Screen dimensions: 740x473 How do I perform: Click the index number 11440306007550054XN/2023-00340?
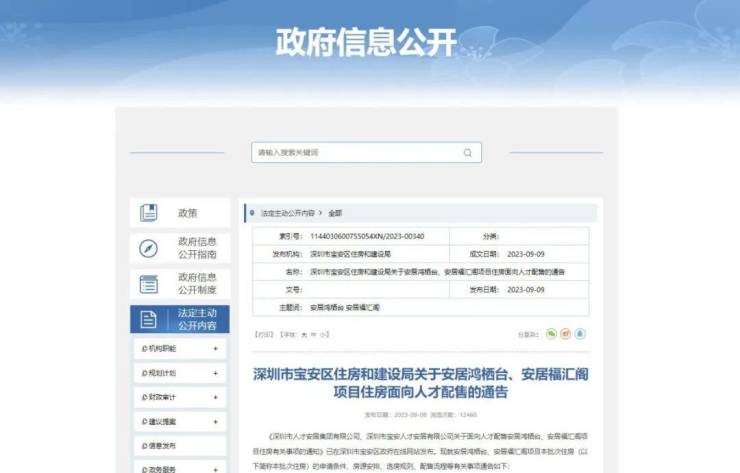367,236
